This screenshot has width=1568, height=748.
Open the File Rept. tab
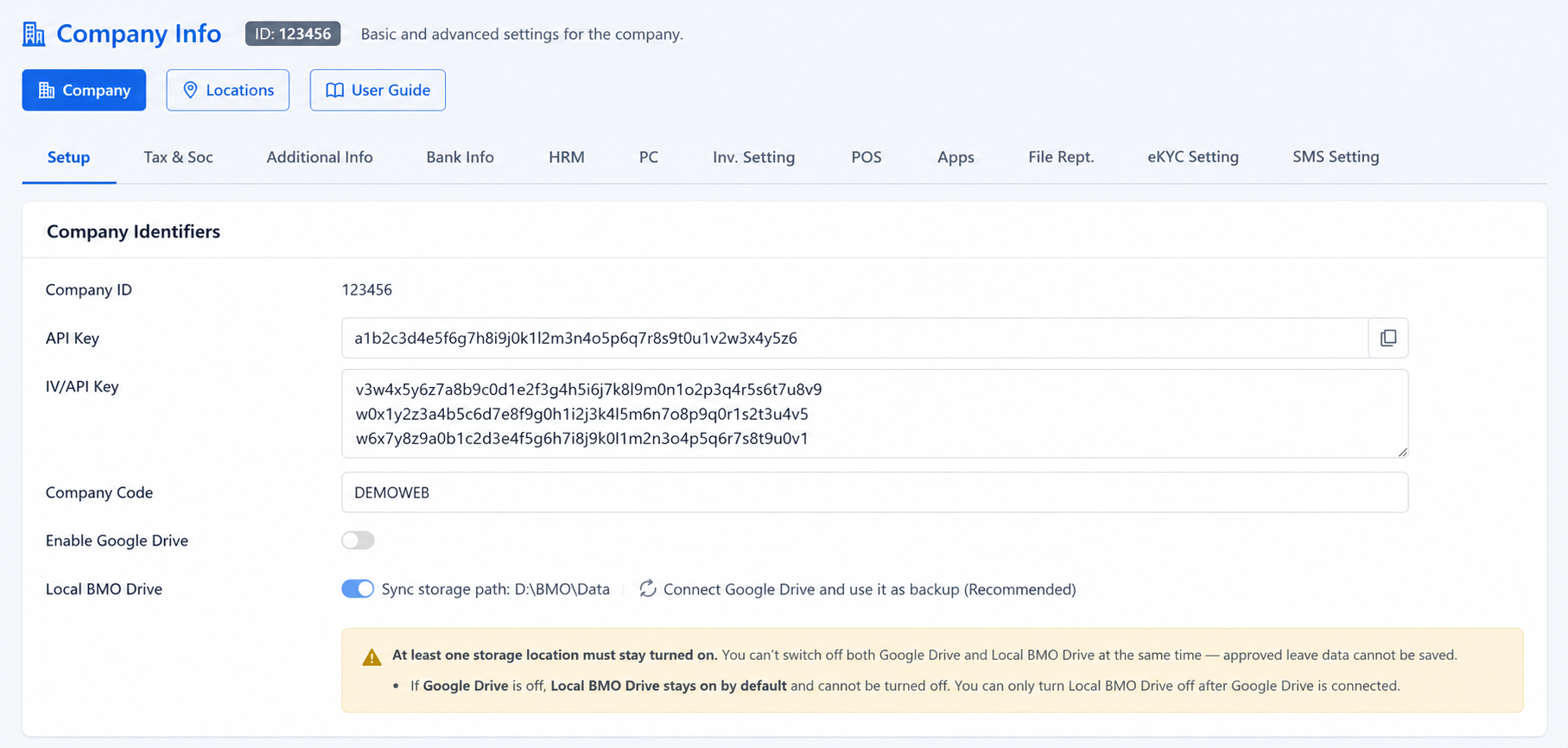pos(1061,157)
